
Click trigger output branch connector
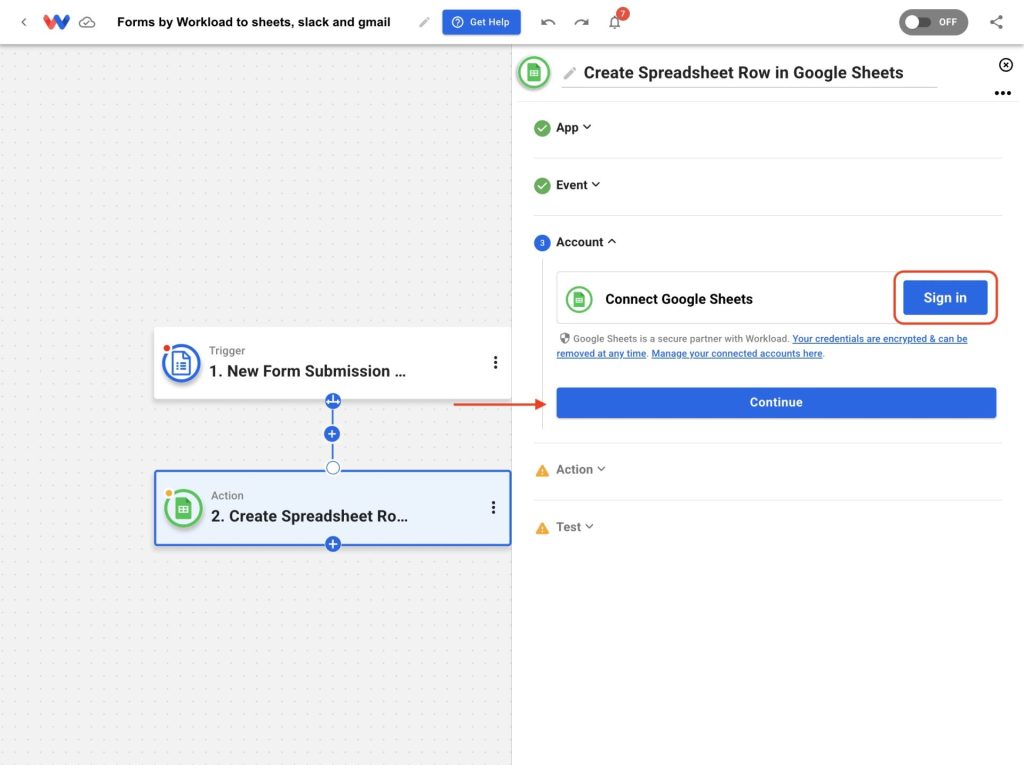click(x=332, y=400)
